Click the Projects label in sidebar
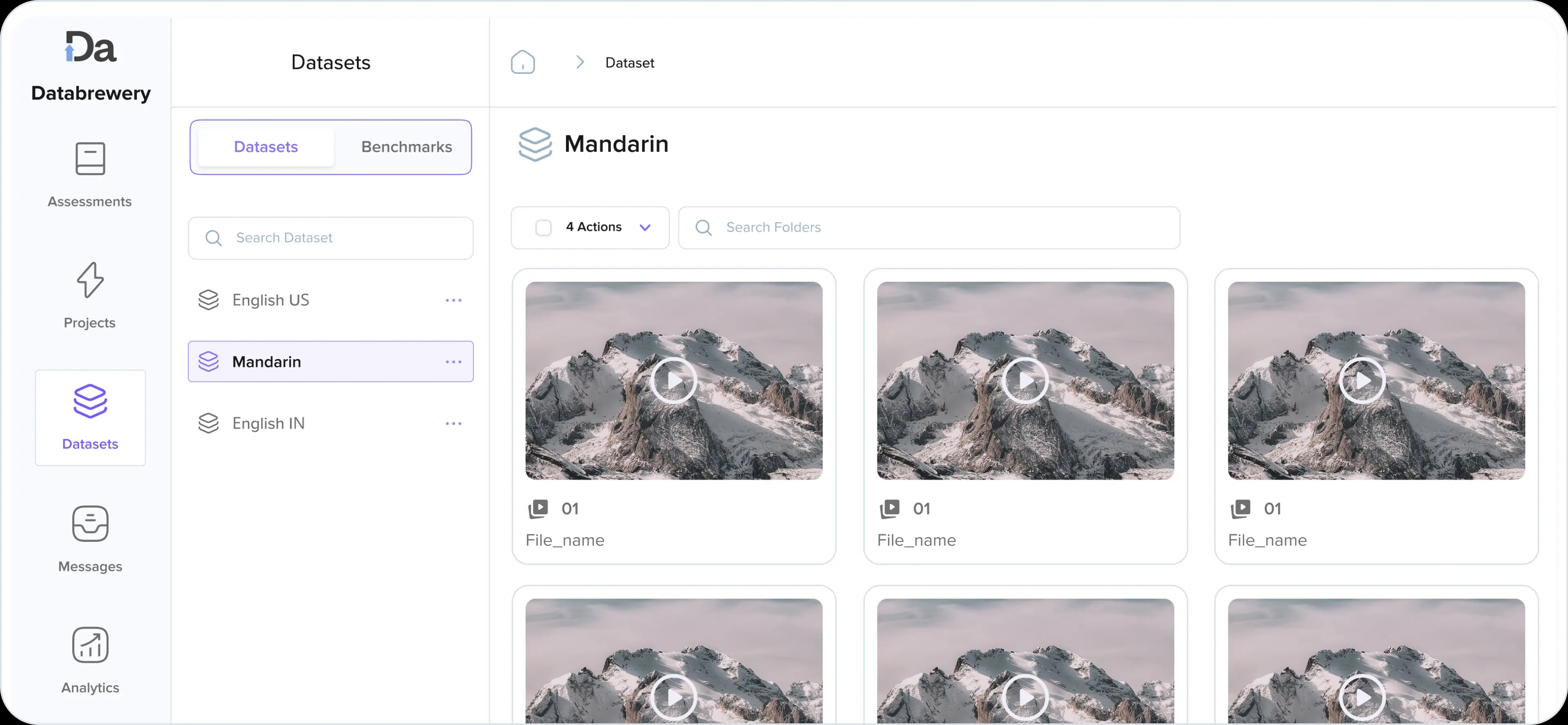 click(x=89, y=322)
